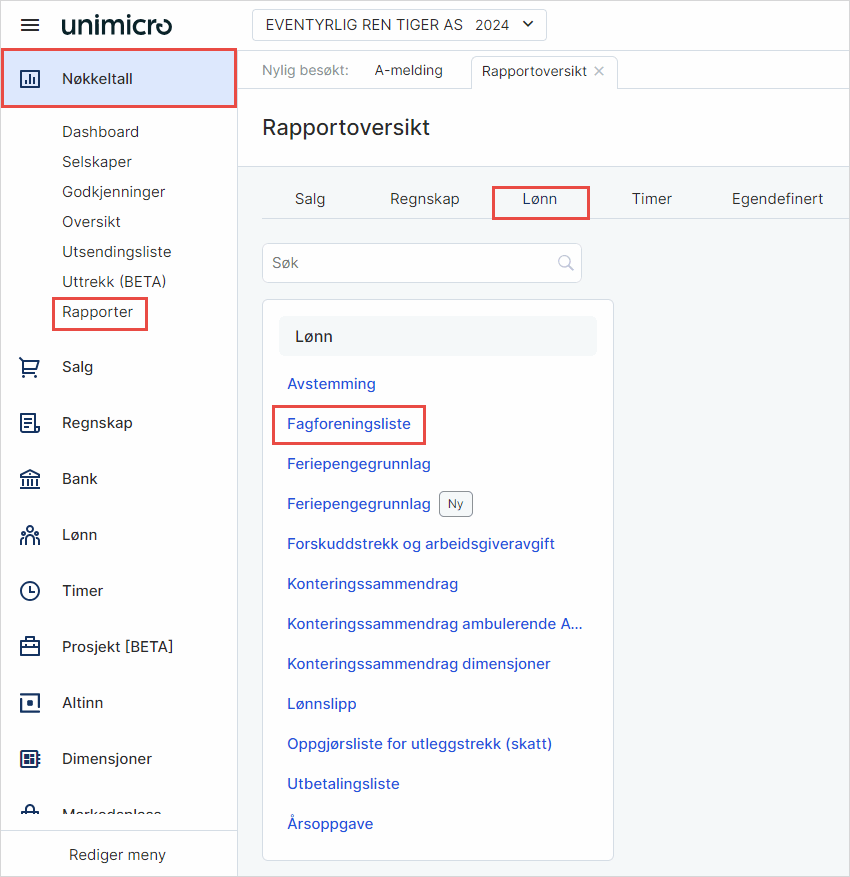
Task: Click the Timer clock icon
Action: 30,591
